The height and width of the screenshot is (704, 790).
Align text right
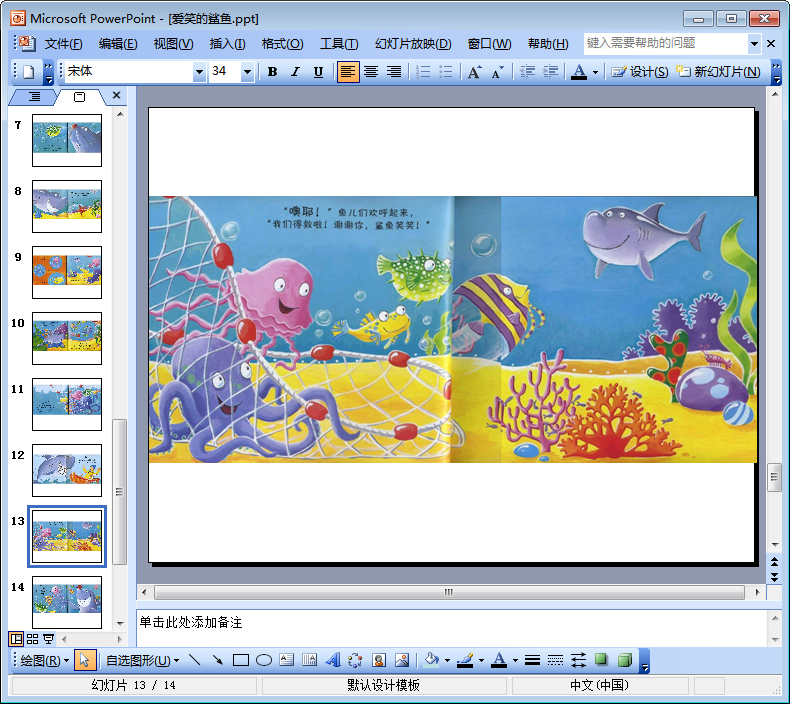click(x=394, y=72)
